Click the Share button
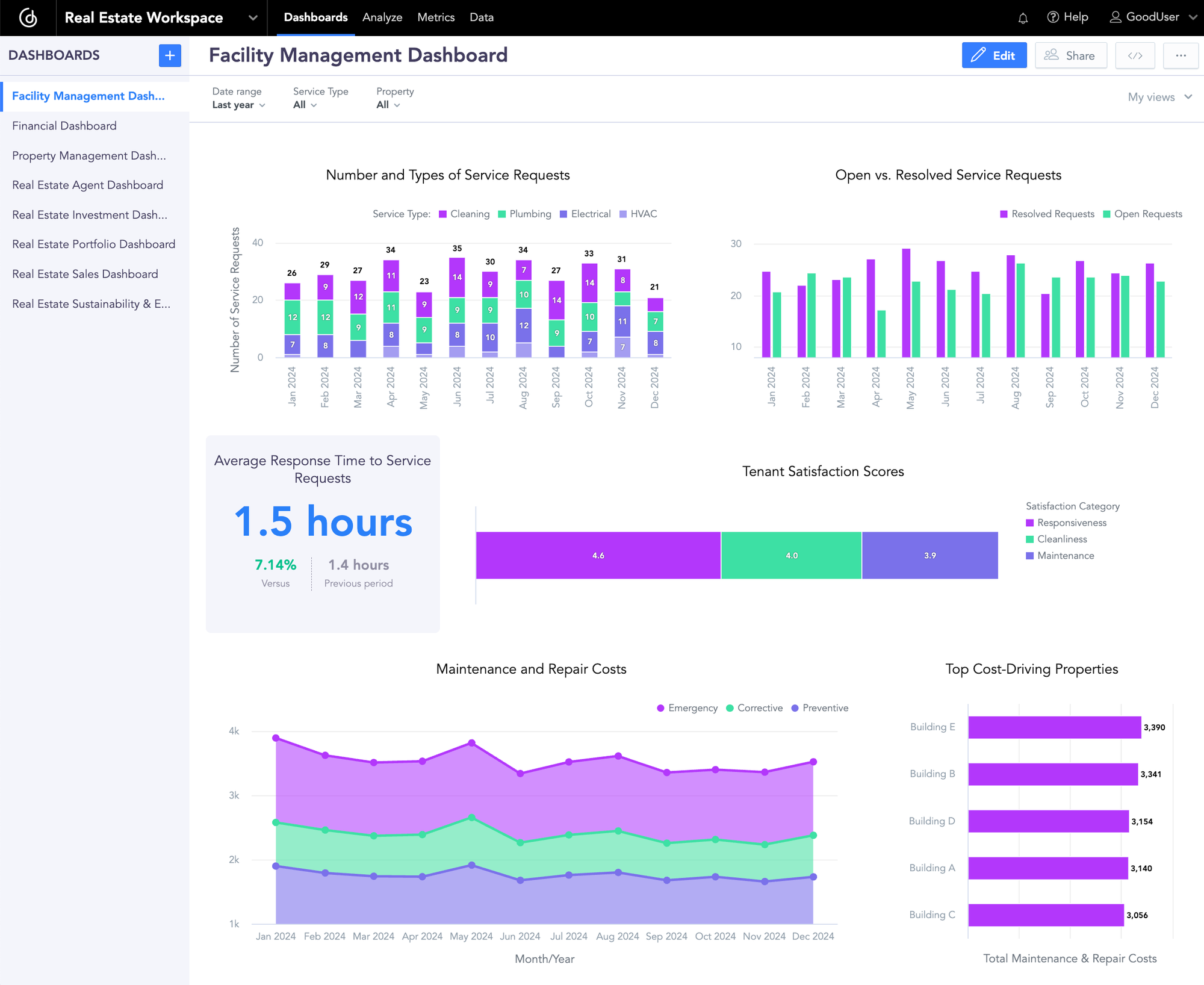This screenshot has height=985, width=1204. 1071,55
